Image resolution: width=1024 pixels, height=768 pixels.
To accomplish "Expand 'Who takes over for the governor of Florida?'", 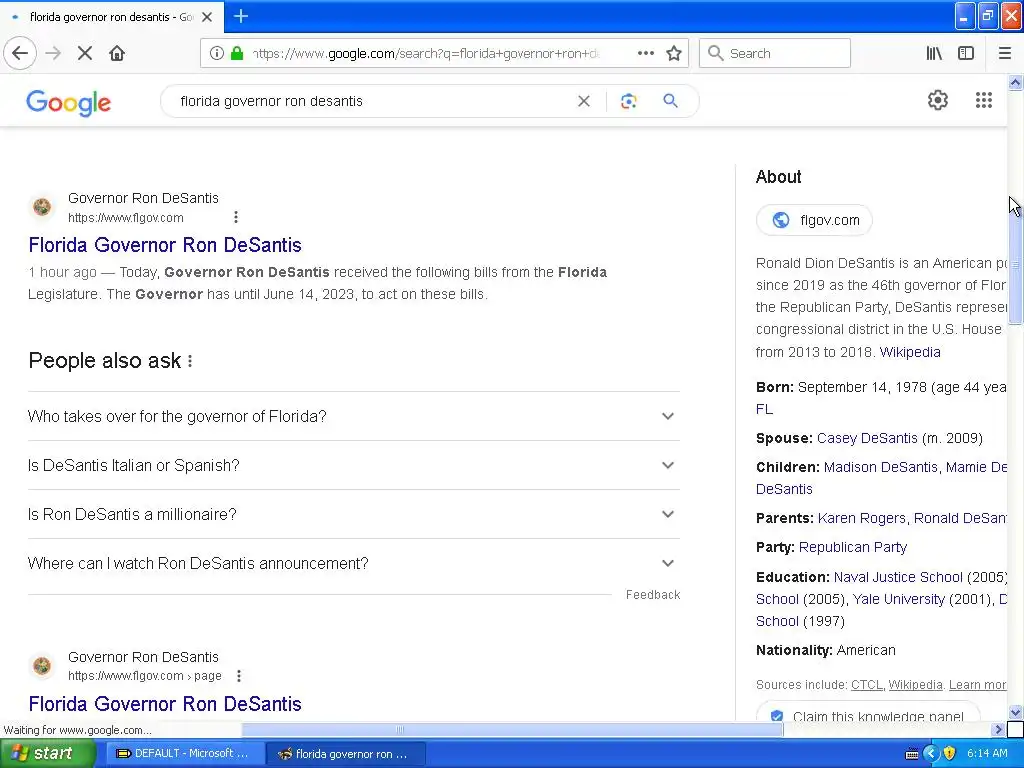I will tap(353, 416).
